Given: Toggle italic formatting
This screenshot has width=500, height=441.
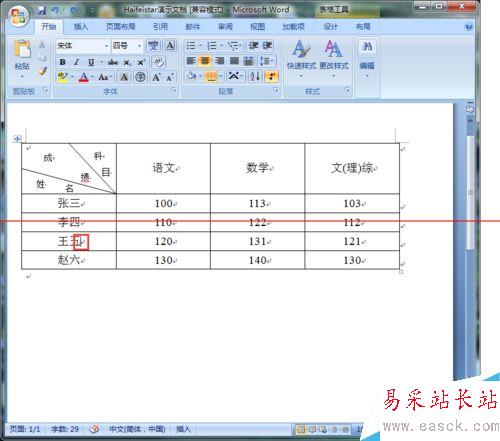Looking at the screenshot, I should point(76,62).
